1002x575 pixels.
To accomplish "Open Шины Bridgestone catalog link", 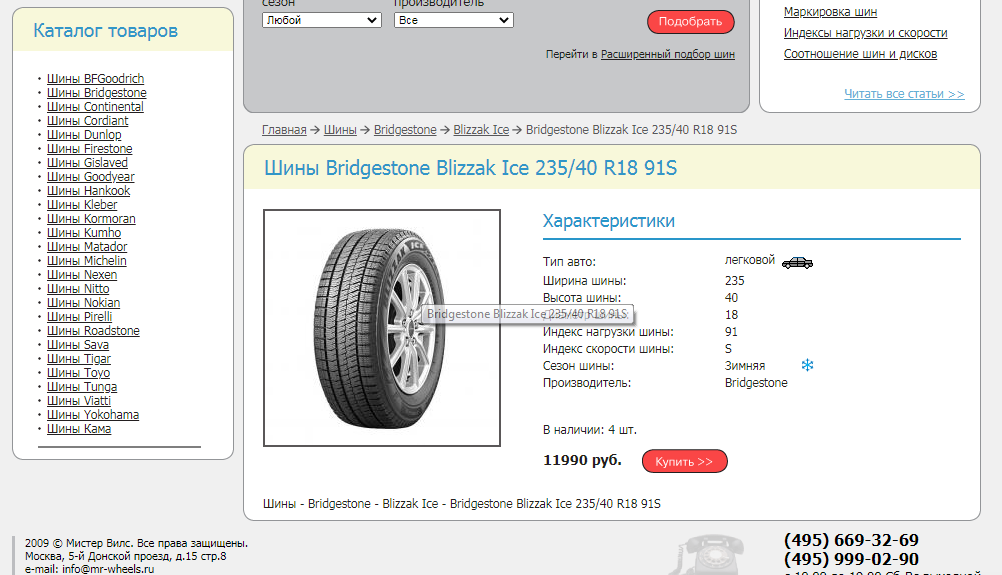I will 96,93.
